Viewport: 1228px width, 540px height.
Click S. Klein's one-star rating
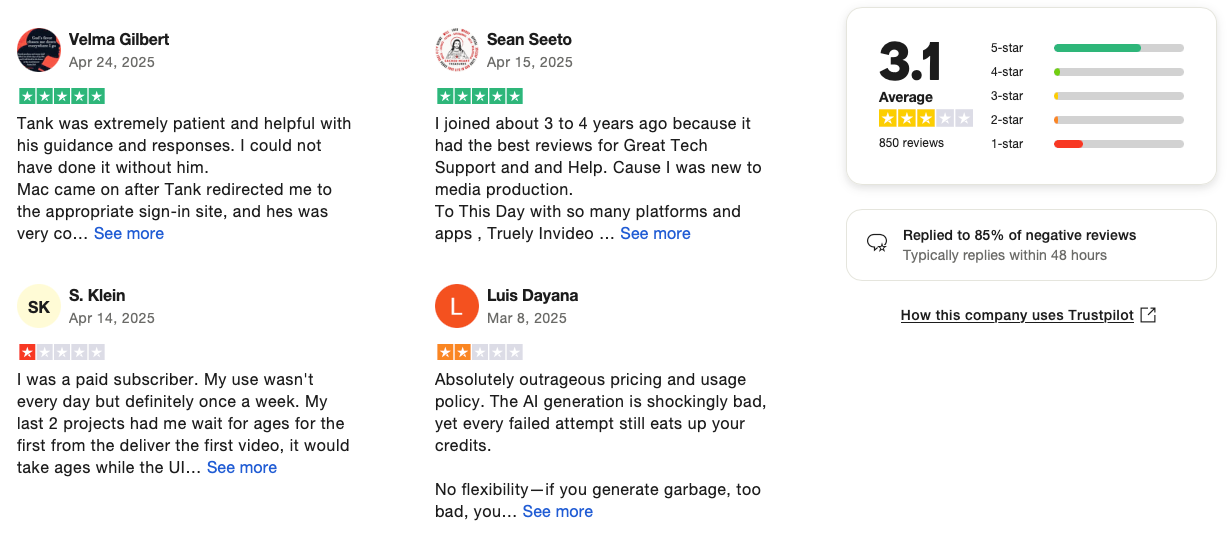(61, 352)
